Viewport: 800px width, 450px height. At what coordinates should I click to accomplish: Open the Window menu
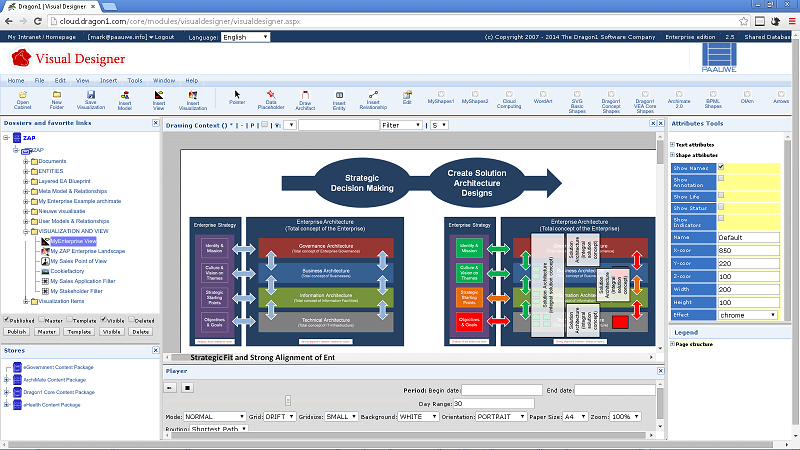pos(164,81)
